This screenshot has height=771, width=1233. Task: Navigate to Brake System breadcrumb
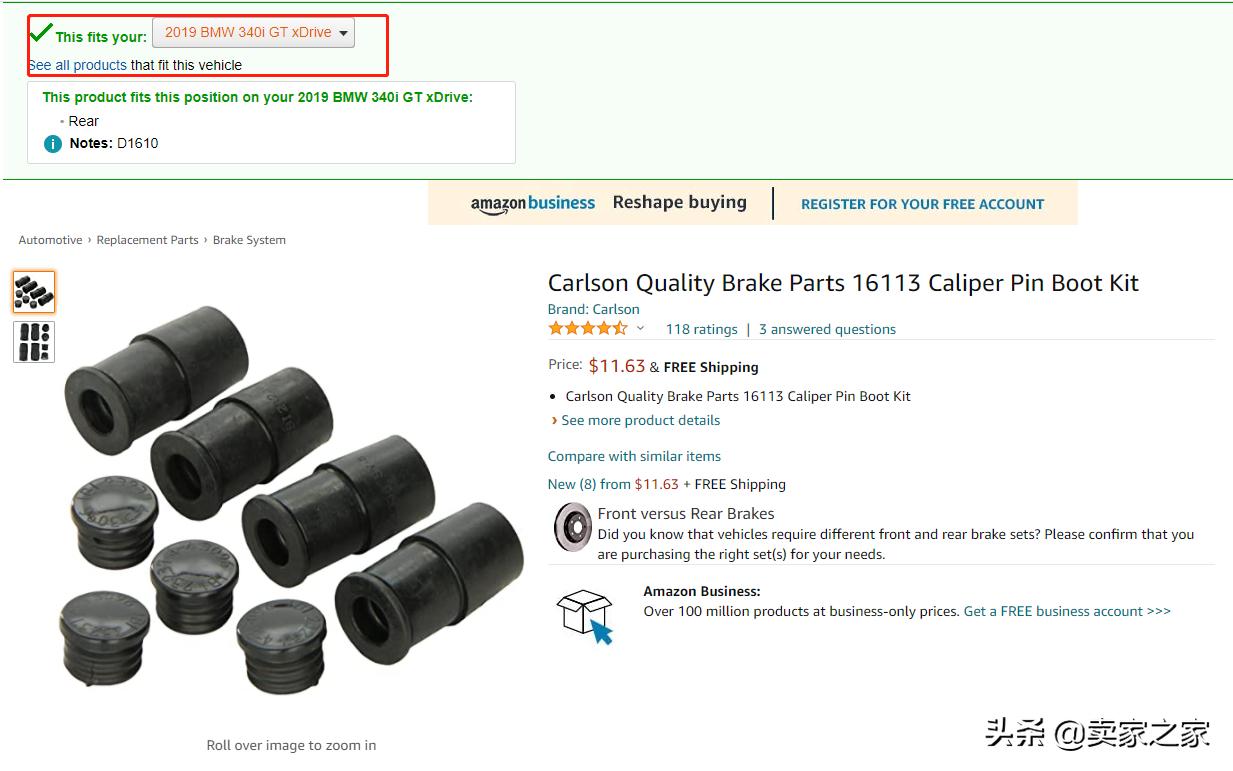point(249,240)
